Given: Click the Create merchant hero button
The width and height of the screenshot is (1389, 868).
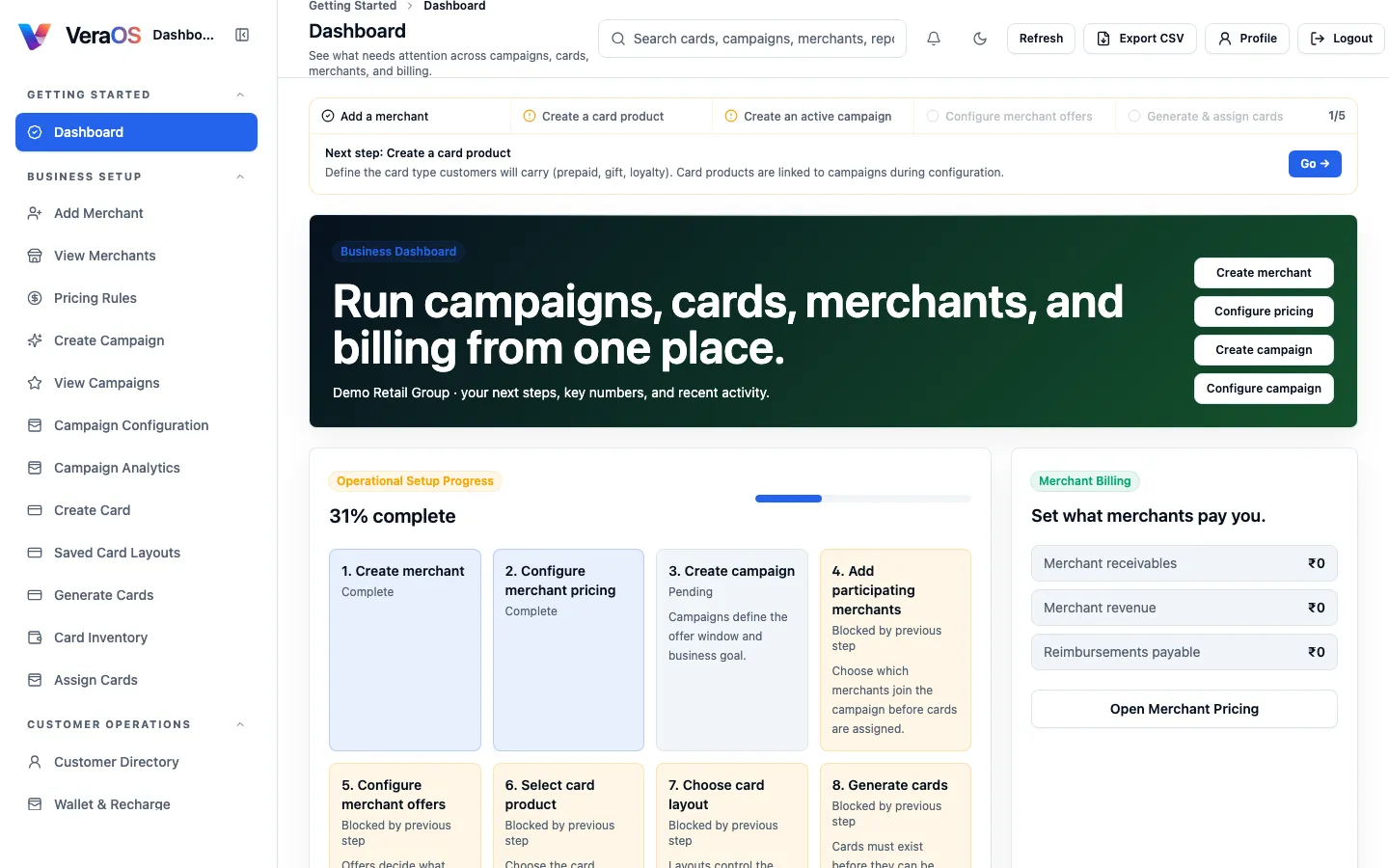Looking at the screenshot, I should 1264,273.
